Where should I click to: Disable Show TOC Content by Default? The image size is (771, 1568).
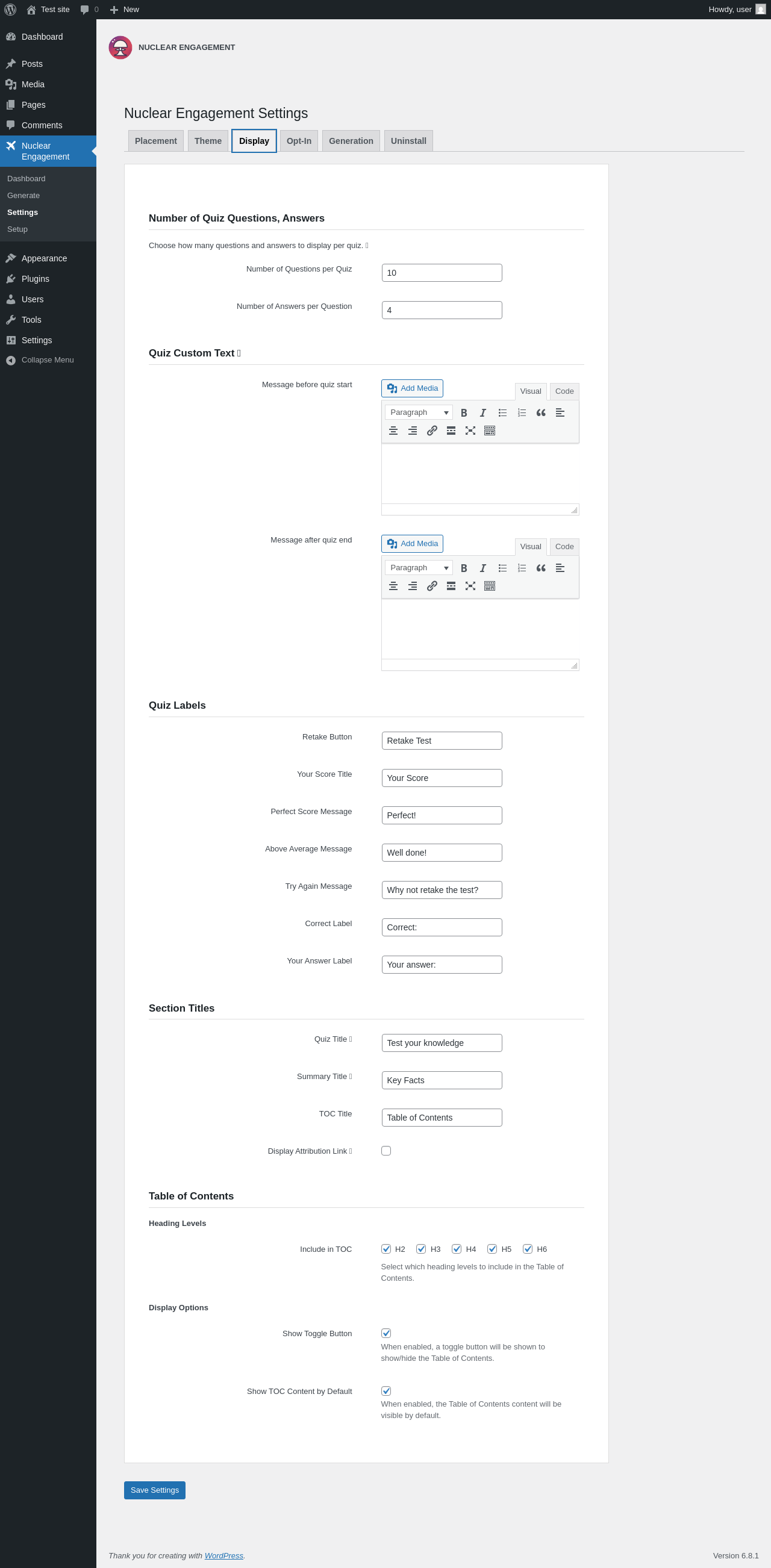pyautogui.click(x=386, y=1391)
